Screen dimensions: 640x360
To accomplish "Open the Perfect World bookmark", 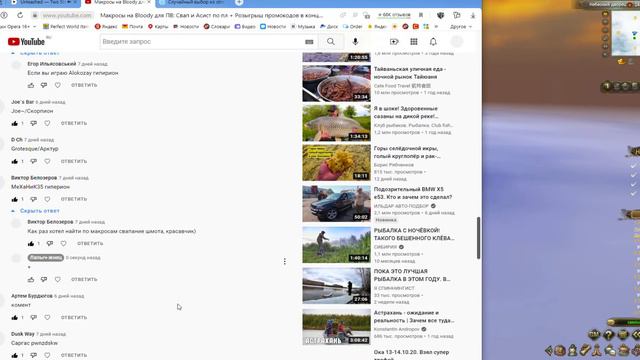I will 66,27.
